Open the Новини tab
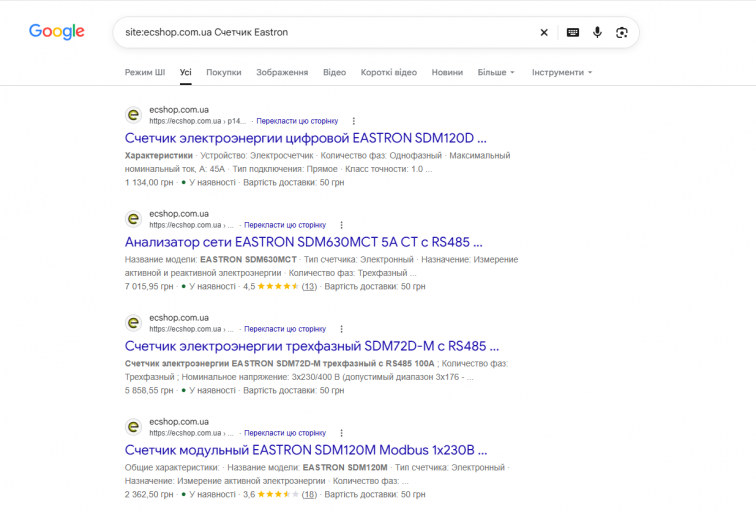Image resolution: width=756 pixels, height=512 pixels. coord(447,72)
